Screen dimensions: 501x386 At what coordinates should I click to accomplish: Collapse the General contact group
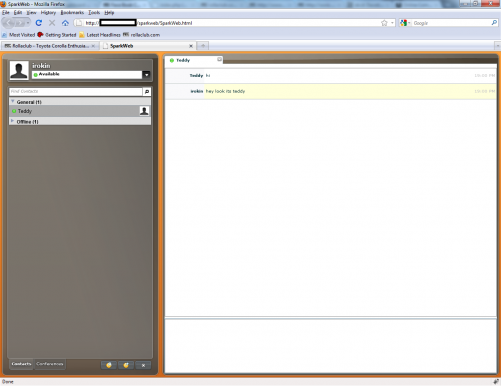pos(13,101)
